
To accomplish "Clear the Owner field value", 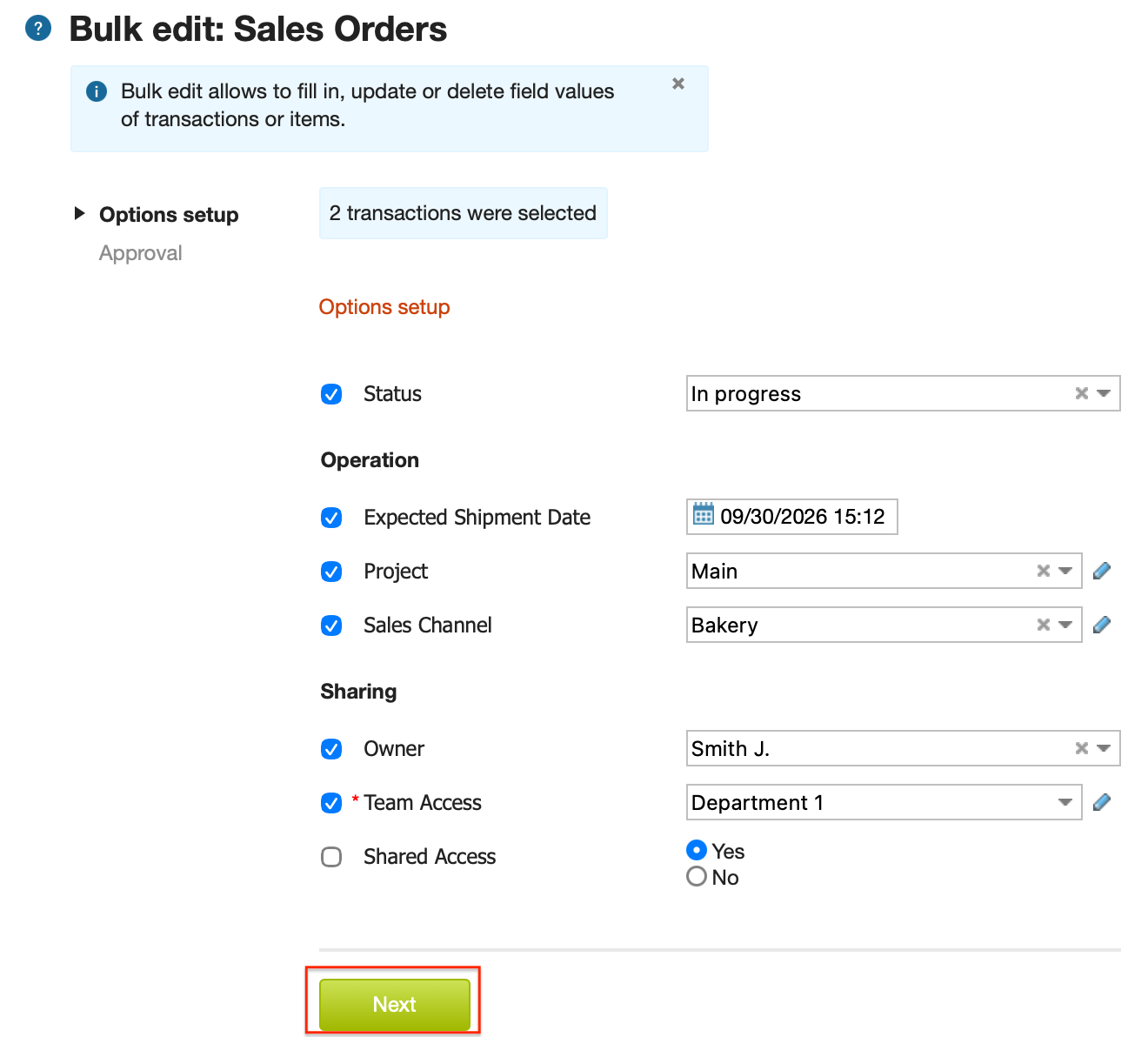I will tap(1082, 748).
